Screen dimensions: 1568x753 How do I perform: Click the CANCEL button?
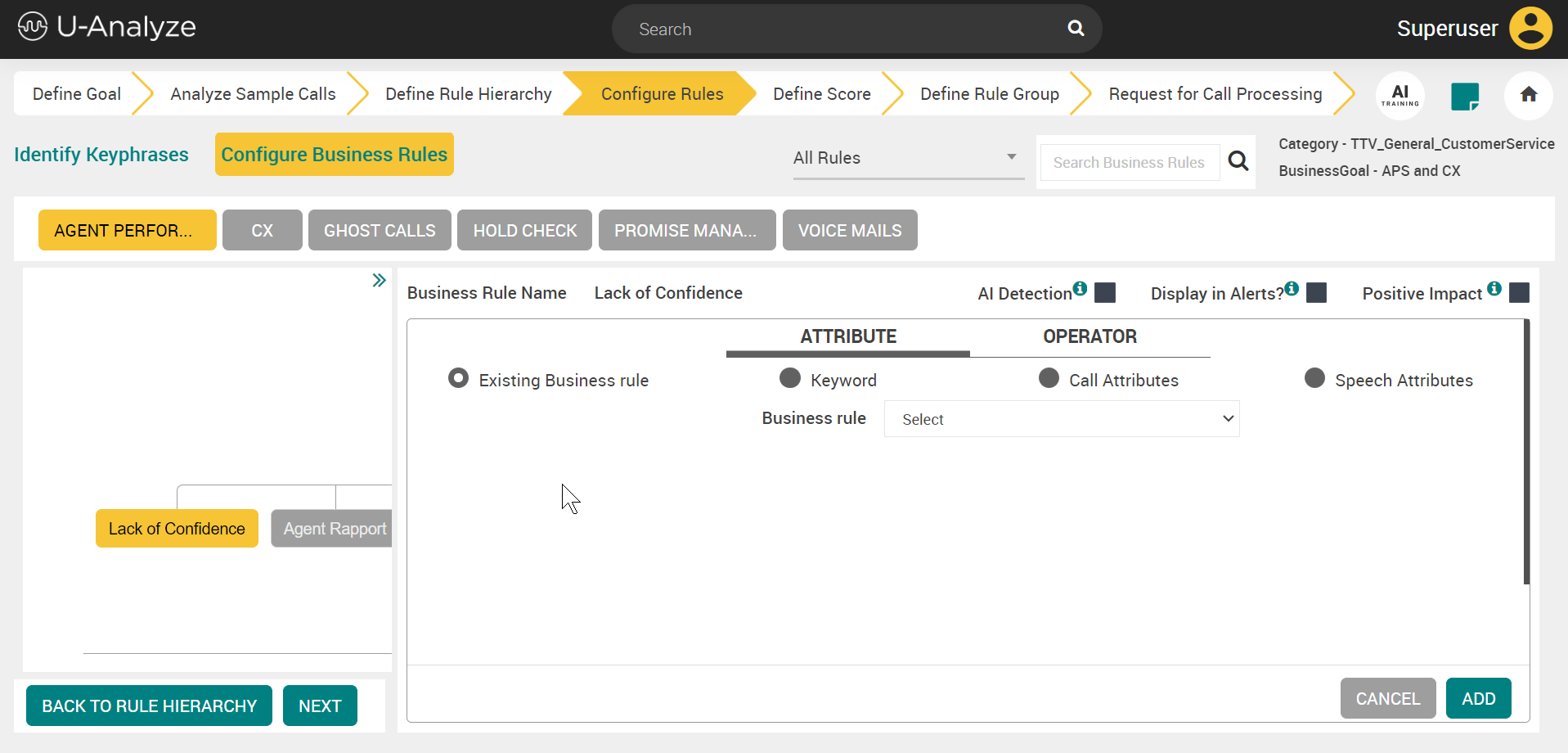click(1388, 698)
